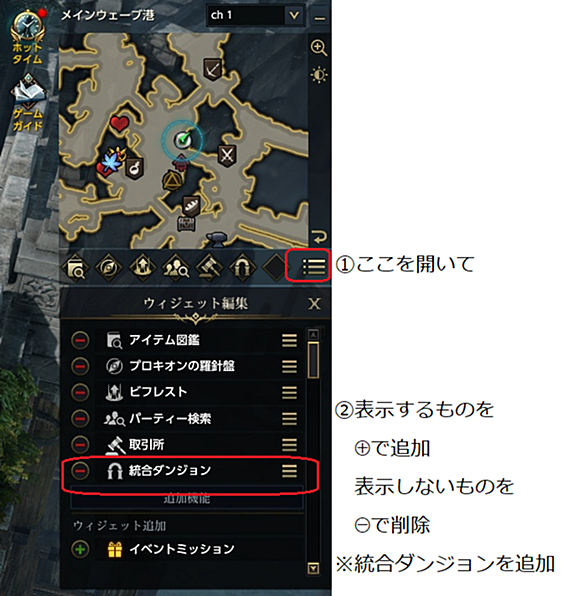Open the Bifrost widget bar icon
Image resolution: width=586 pixels, height=596 pixels.
[x=143, y=267]
